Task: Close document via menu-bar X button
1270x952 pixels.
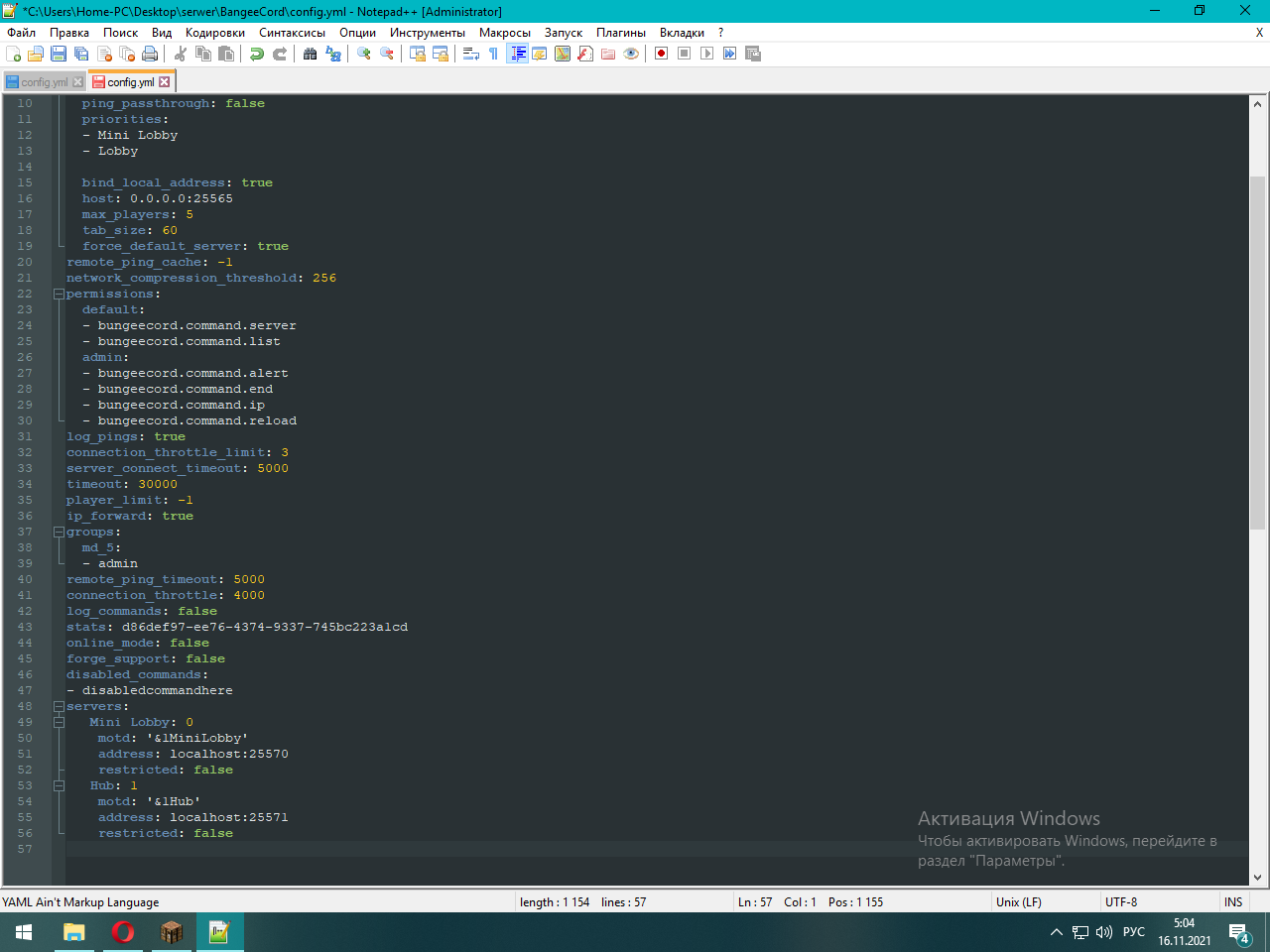Action: point(1259,33)
